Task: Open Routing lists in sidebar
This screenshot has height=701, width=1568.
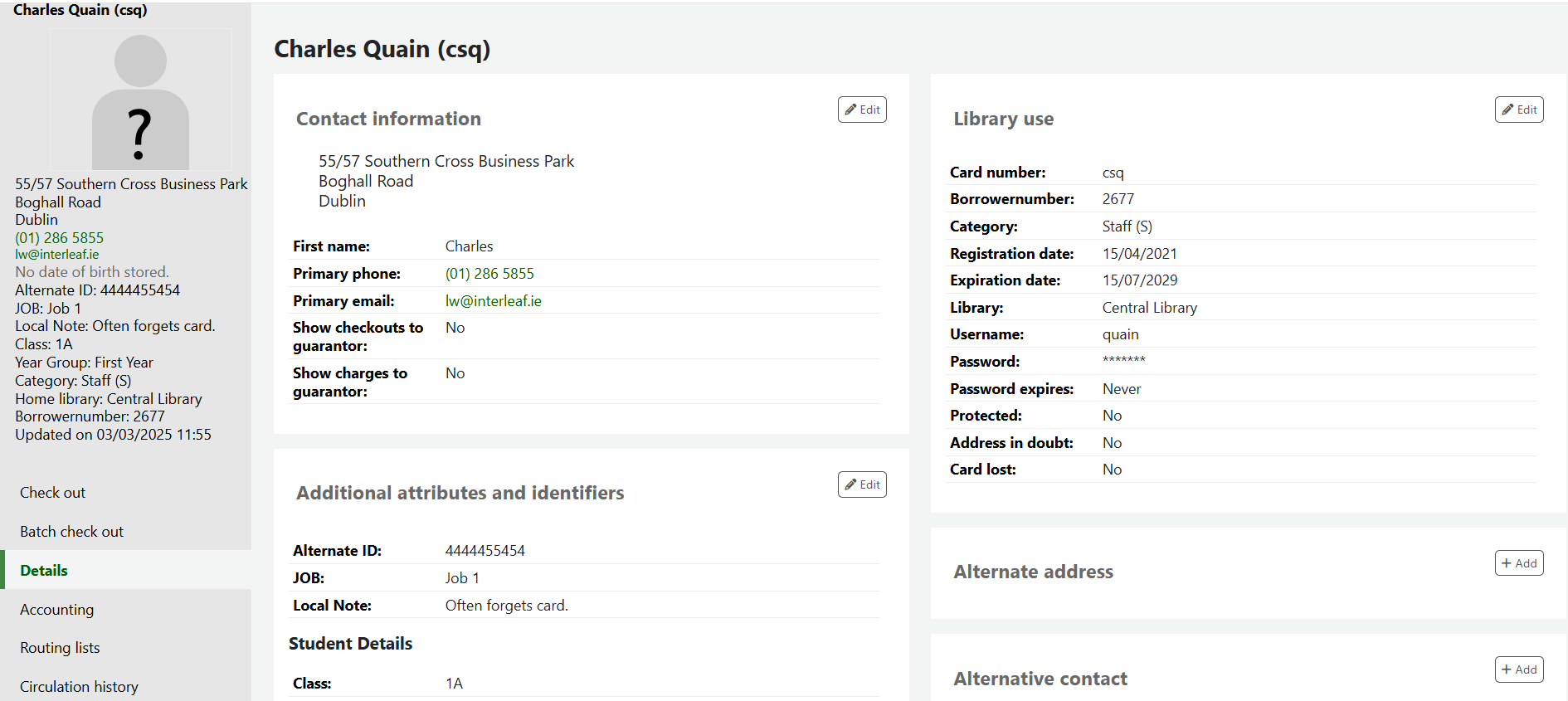Action: pyautogui.click(x=60, y=648)
